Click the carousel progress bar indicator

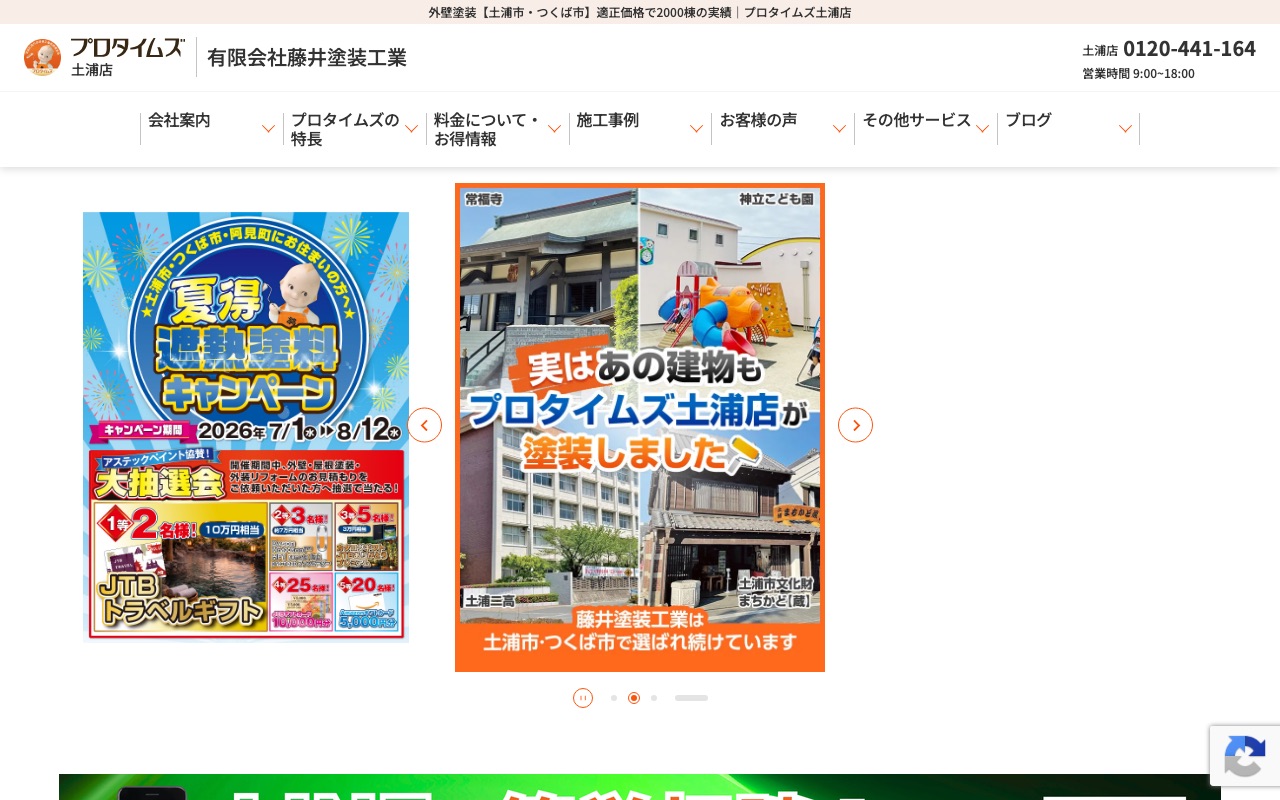click(691, 698)
